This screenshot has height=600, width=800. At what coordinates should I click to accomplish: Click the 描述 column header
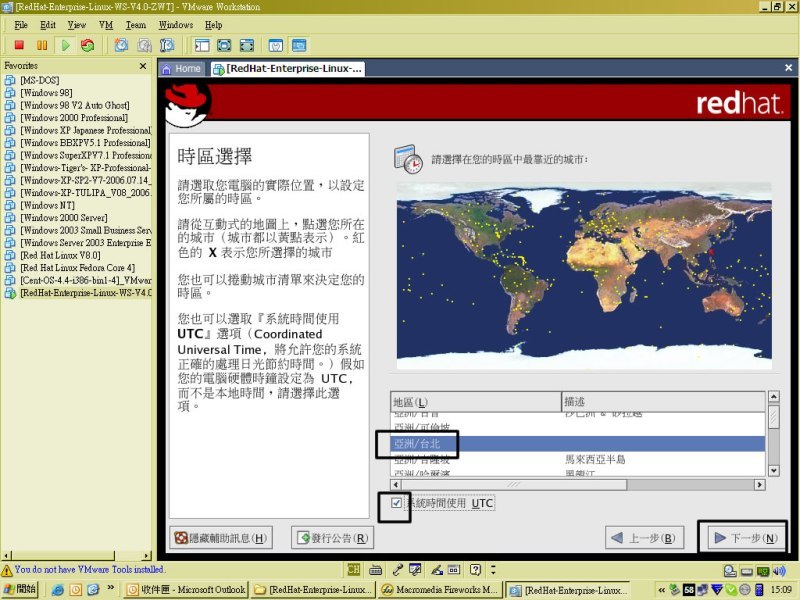pos(663,402)
